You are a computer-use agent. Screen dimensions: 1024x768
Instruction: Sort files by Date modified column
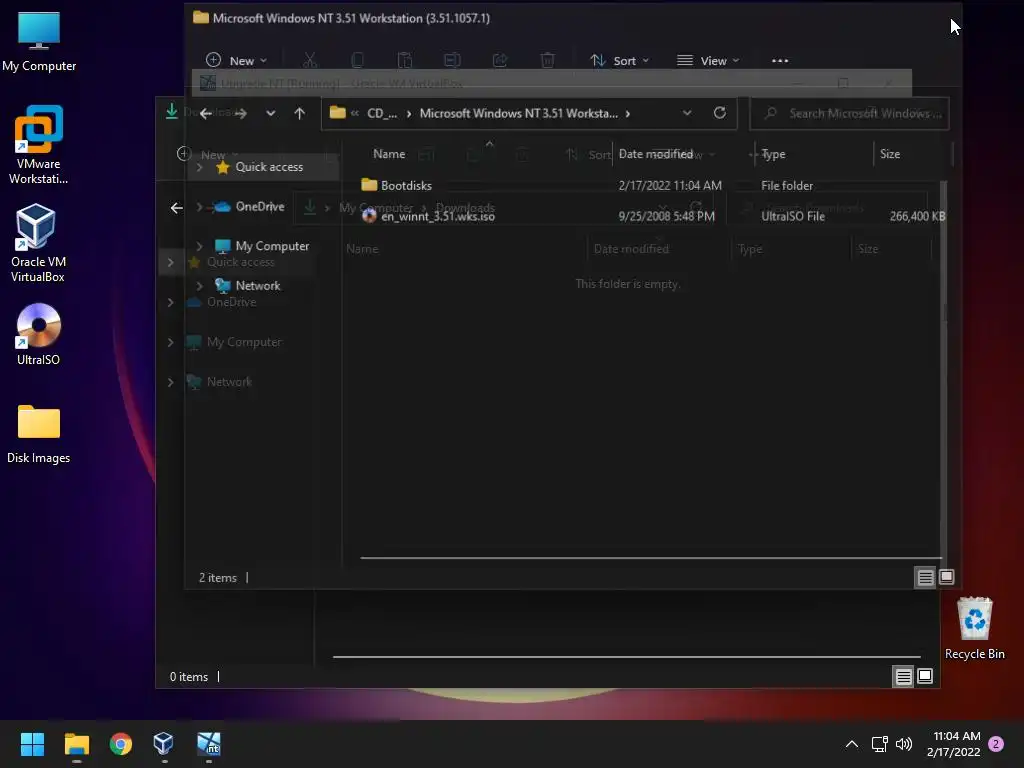656,154
